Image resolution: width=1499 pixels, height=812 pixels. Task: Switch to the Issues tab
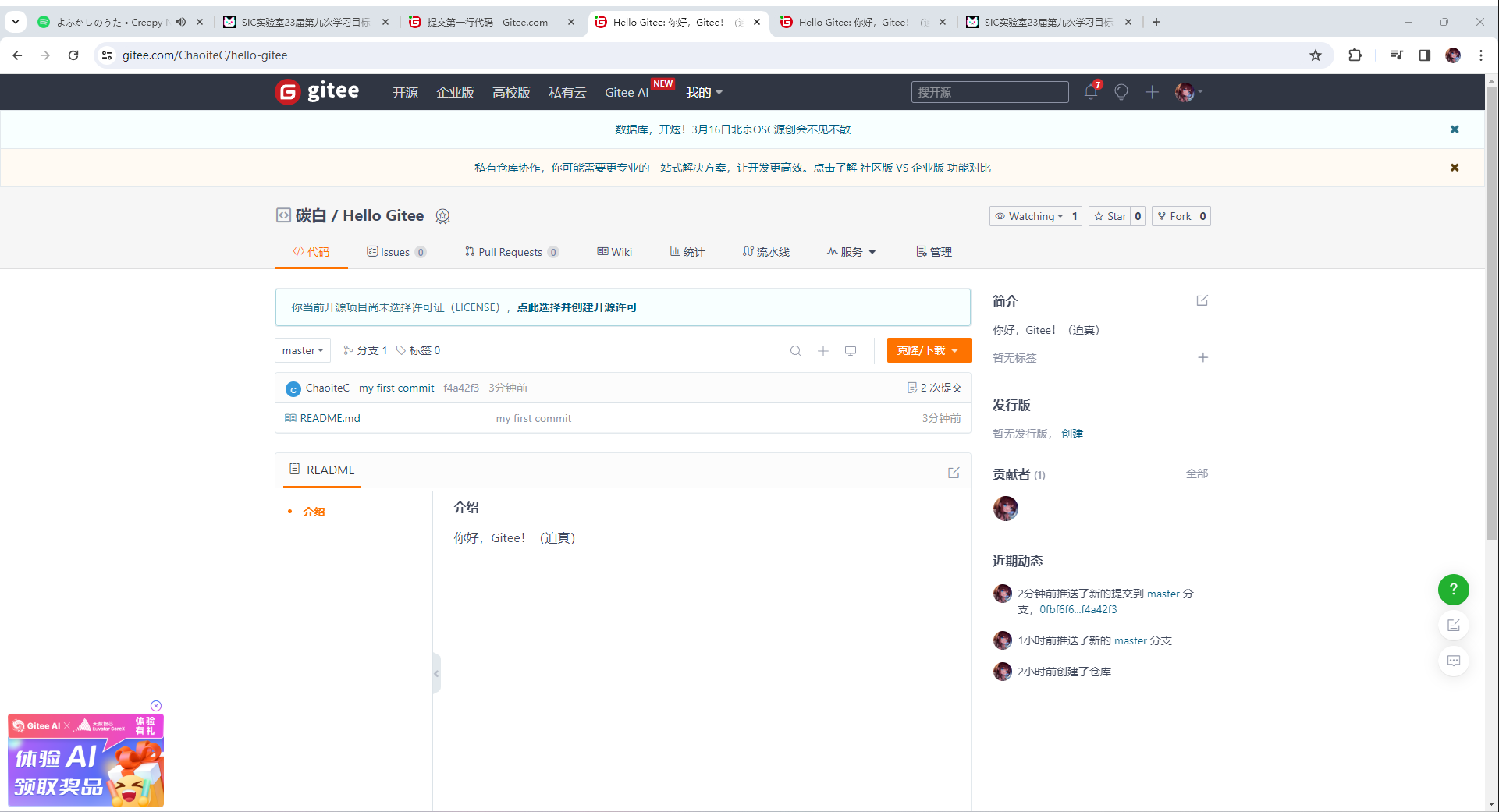(396, 252)
